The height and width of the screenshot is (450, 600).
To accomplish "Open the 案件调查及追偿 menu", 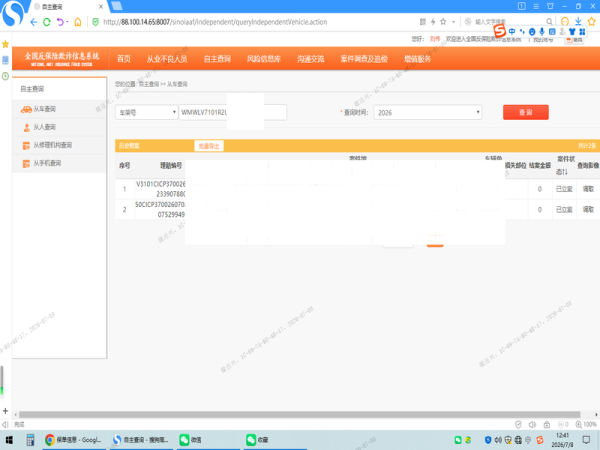I will pyautogui.click(x=364, y=59).
